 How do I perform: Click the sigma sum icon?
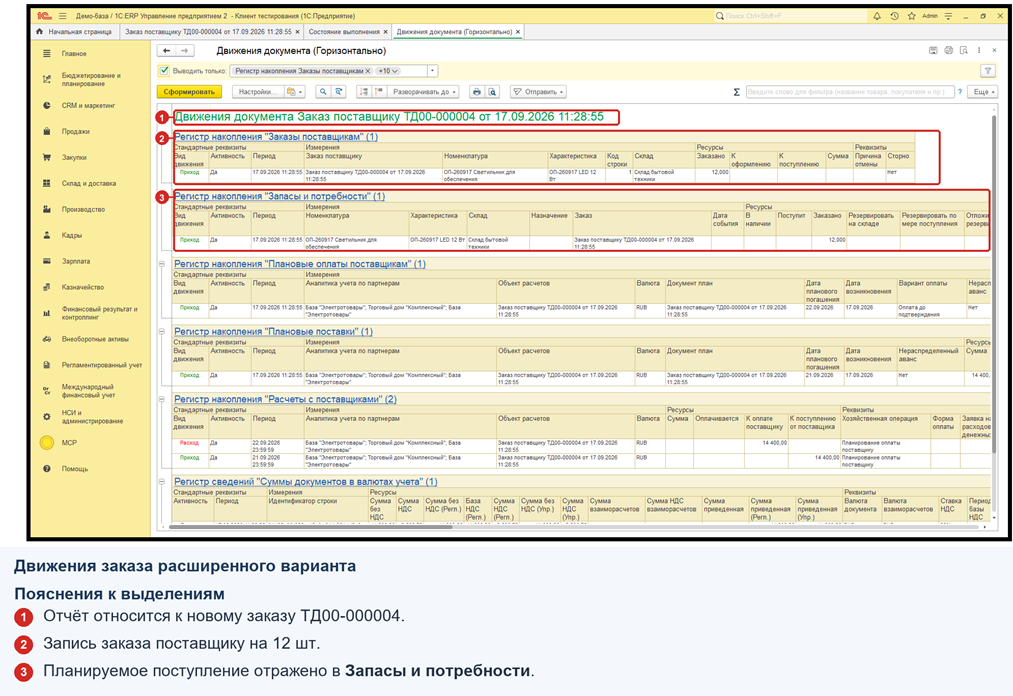(x=736, y=92)
